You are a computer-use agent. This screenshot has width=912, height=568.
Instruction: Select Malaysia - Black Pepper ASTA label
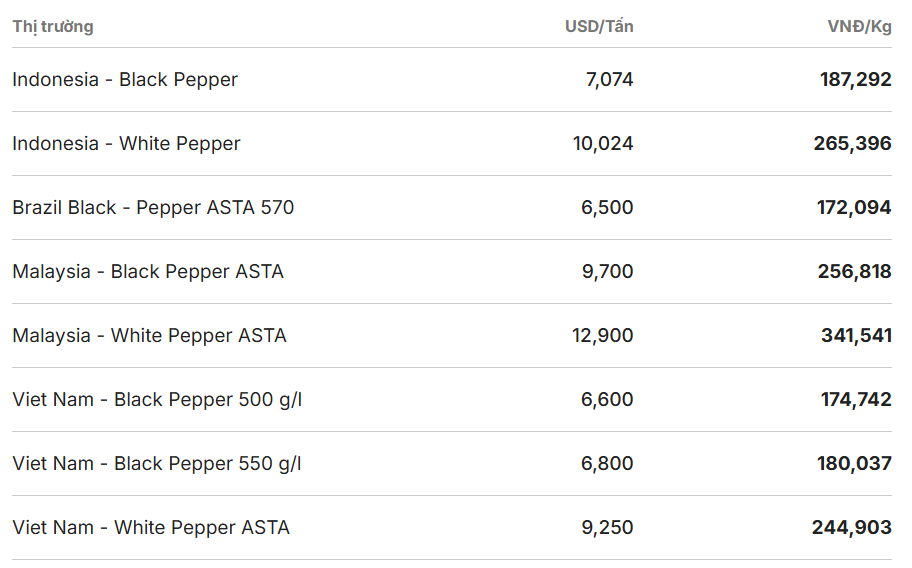coord(148,272)
